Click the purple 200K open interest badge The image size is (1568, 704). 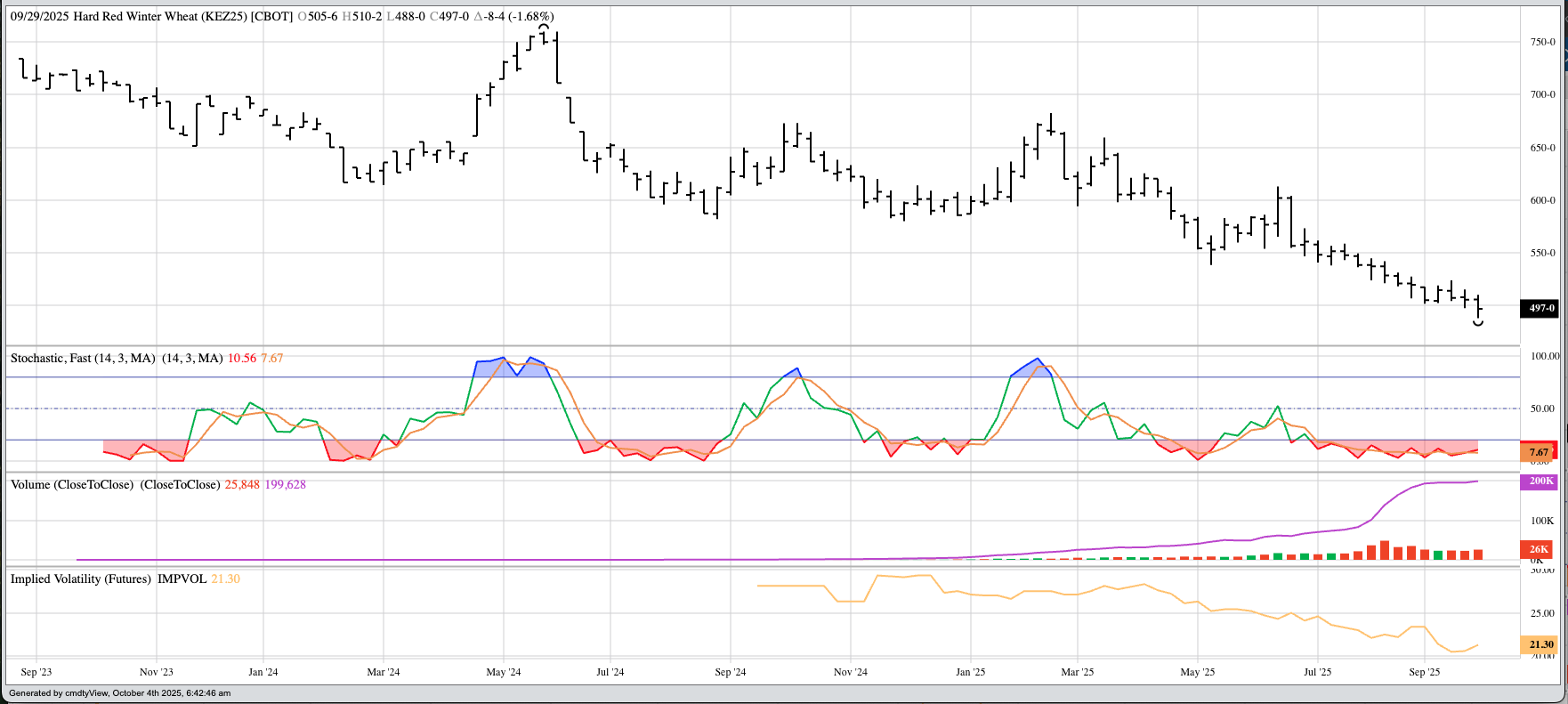tap(1540, 481)
